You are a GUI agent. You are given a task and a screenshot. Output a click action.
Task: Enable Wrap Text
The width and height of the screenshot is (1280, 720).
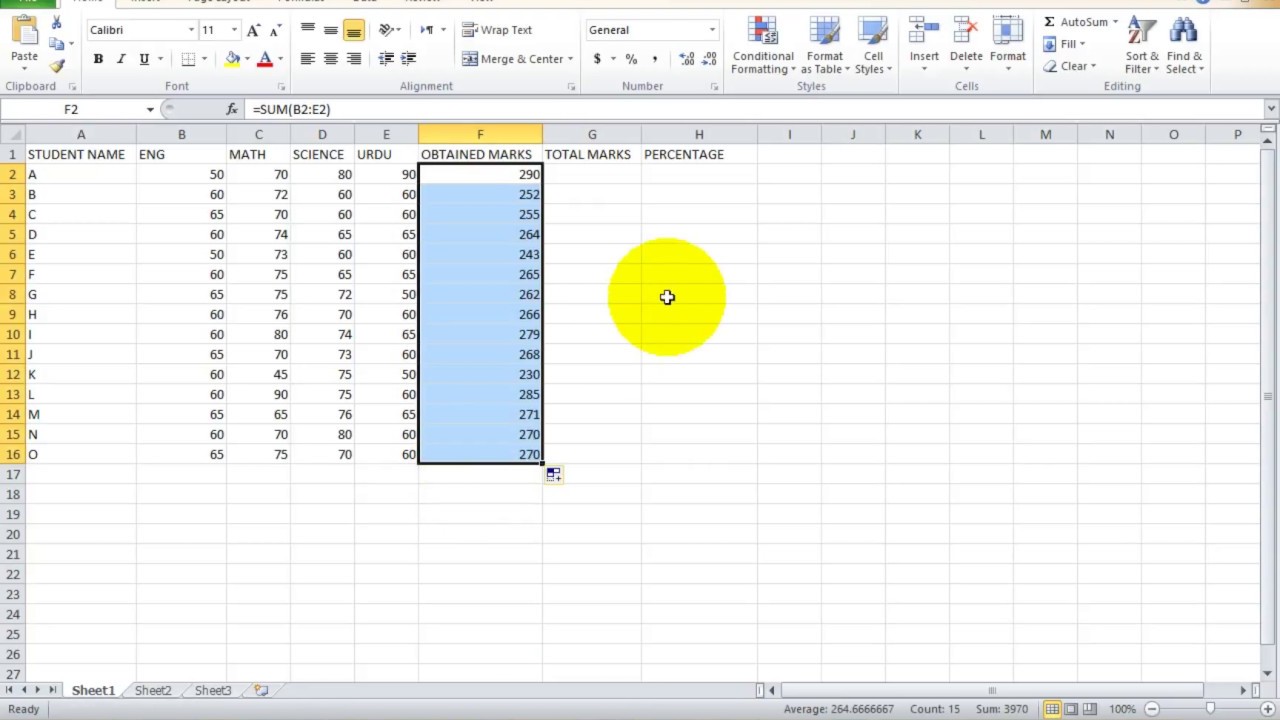tap(497, 30)
